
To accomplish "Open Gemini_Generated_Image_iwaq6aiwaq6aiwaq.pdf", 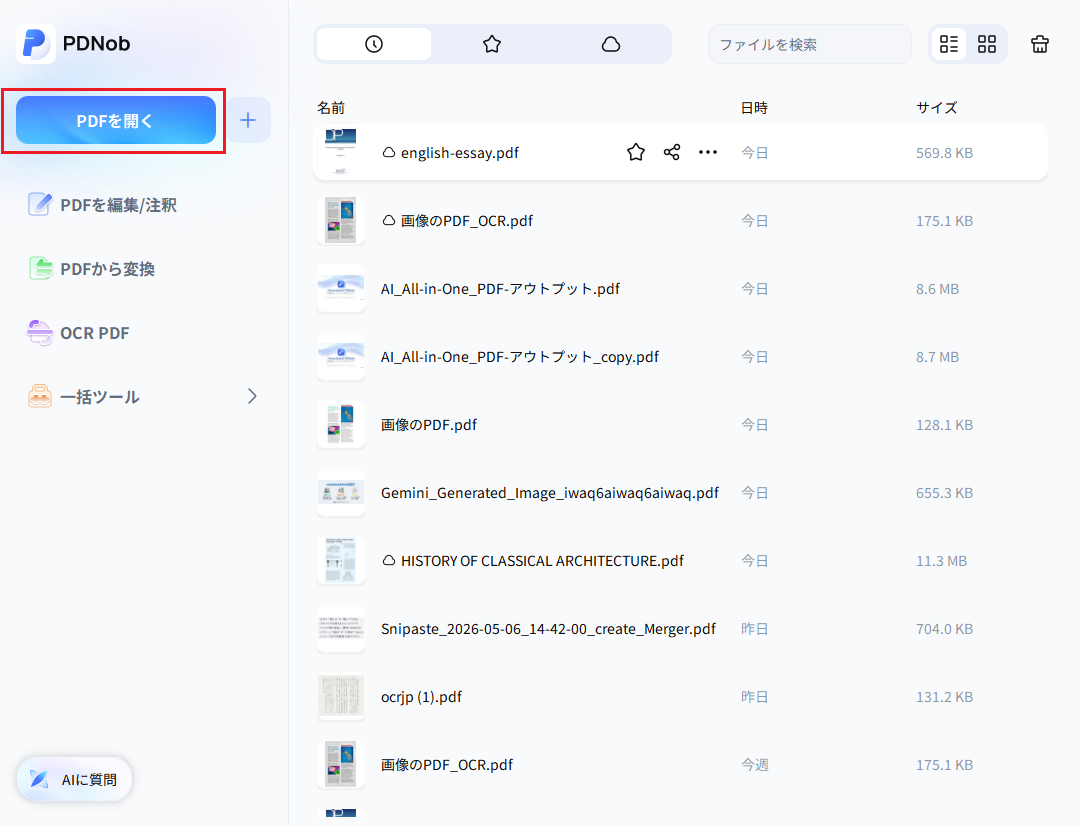I will (550, 493).
